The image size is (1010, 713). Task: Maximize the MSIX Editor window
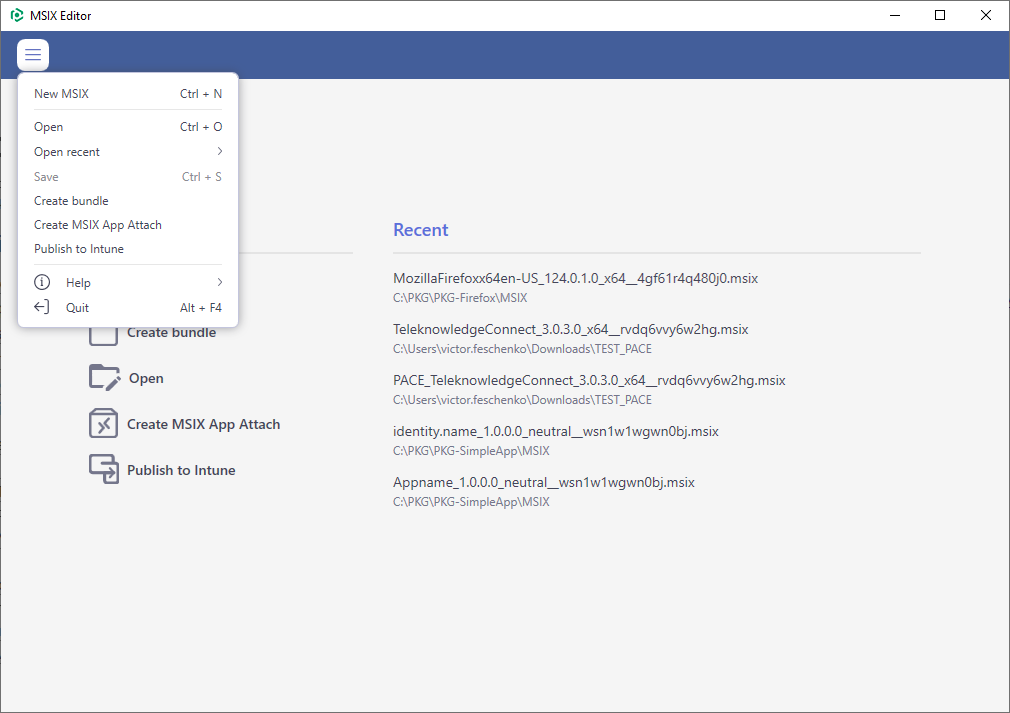[940, 15]
